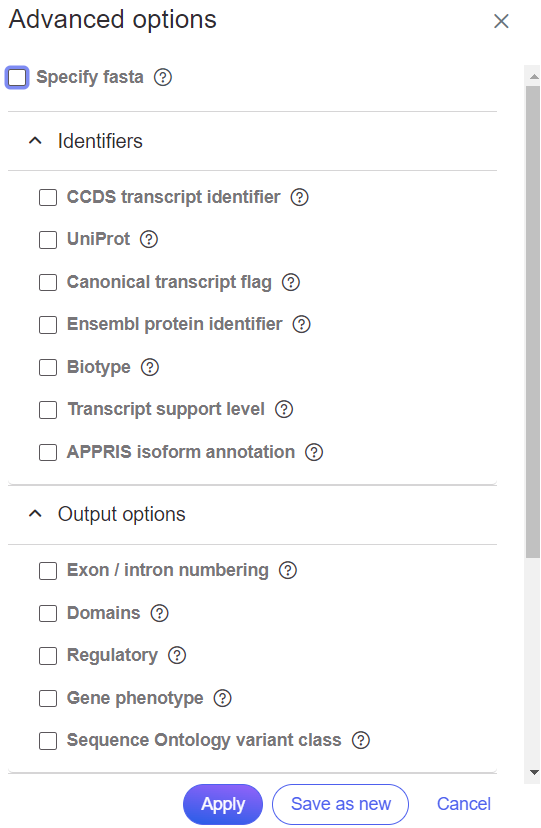The height and width of the screenshot is (828, 541).
Task: Collapse the Output options section
Action: click(35, 514)
